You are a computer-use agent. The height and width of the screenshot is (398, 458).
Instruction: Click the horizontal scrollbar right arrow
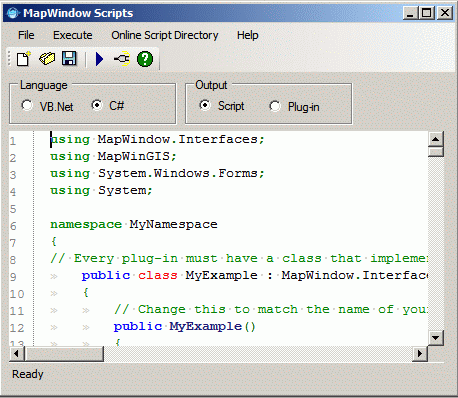(x=420, y=353)
